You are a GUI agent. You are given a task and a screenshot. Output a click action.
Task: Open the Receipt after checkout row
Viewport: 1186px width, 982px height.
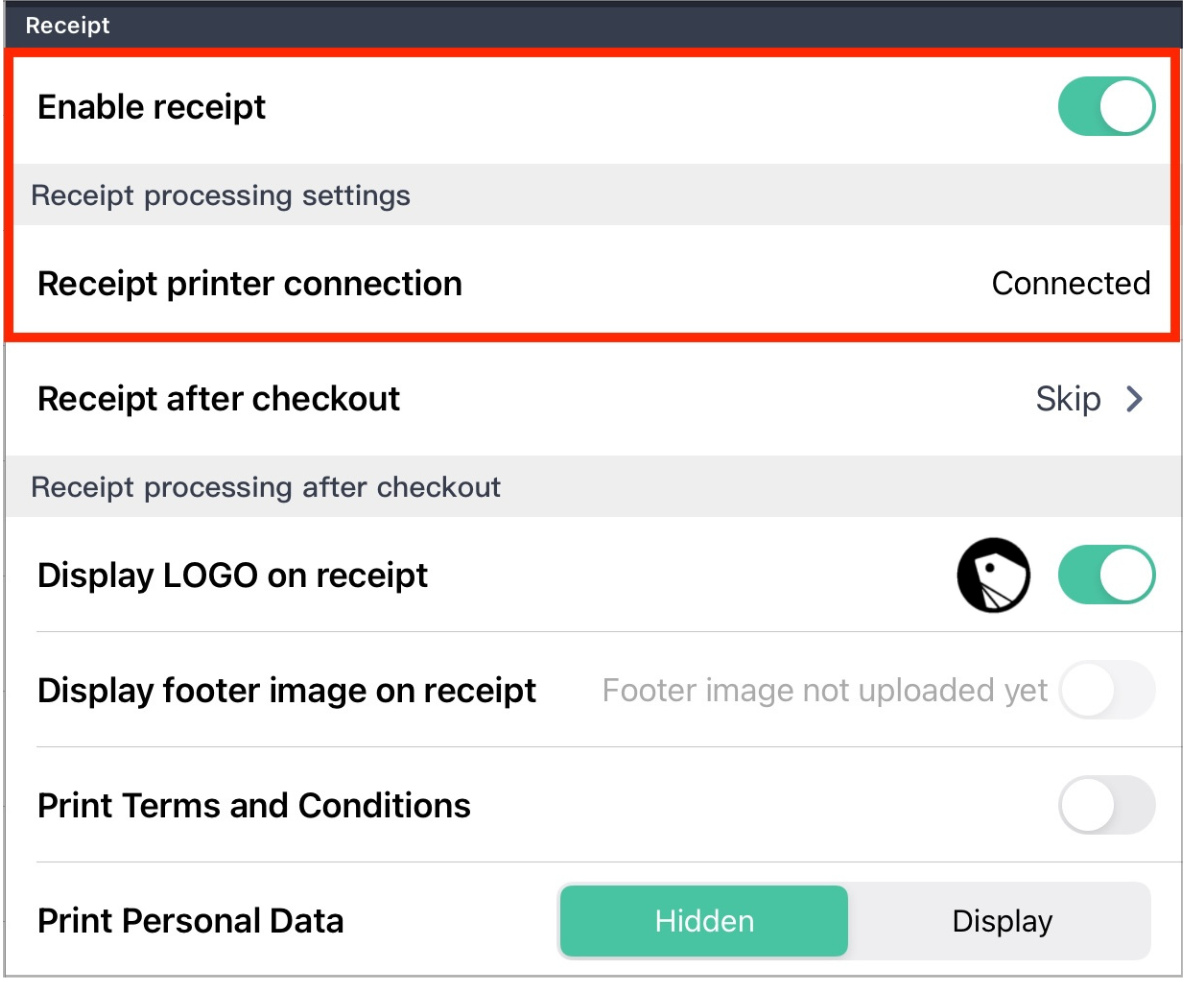593,399
